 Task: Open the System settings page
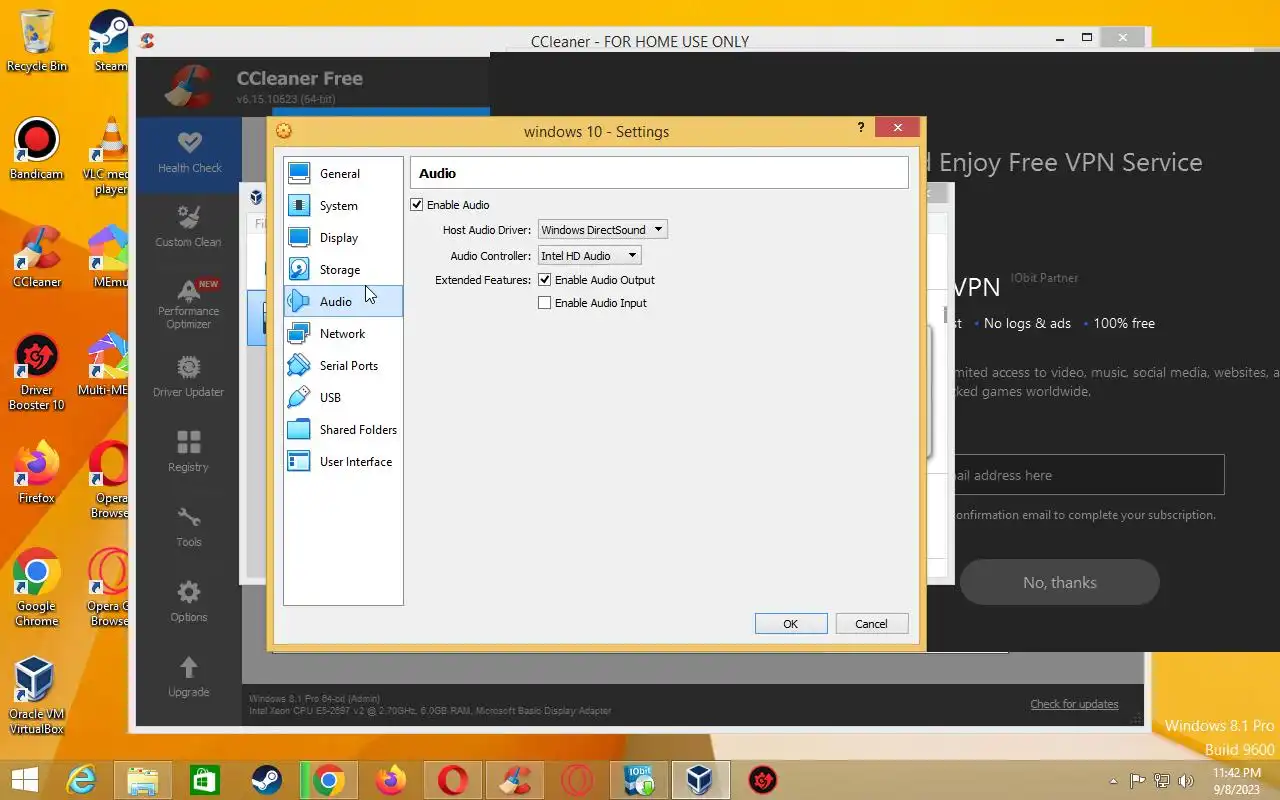pyautogui.click(x=343, y=206)
